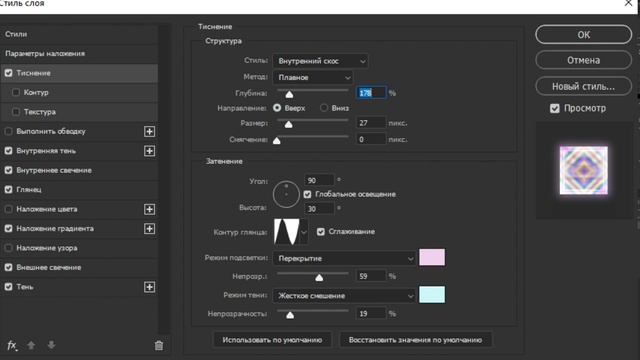Click the shadow Непрозрачность slider handle
Screen dimensions: 640x360
[x=290, y=315]
